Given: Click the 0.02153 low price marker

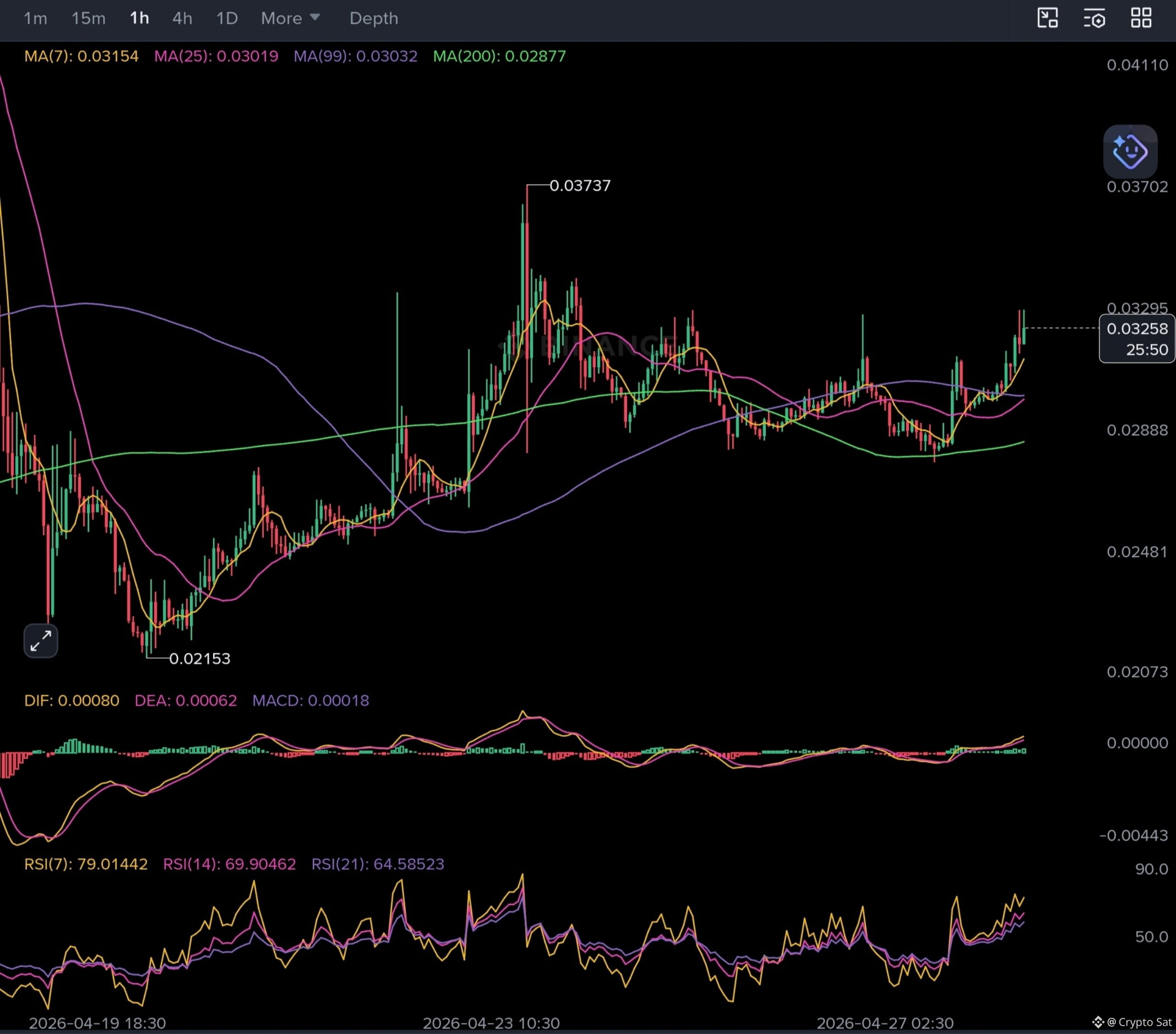Looking at the screenshot, I should [200, 659].
